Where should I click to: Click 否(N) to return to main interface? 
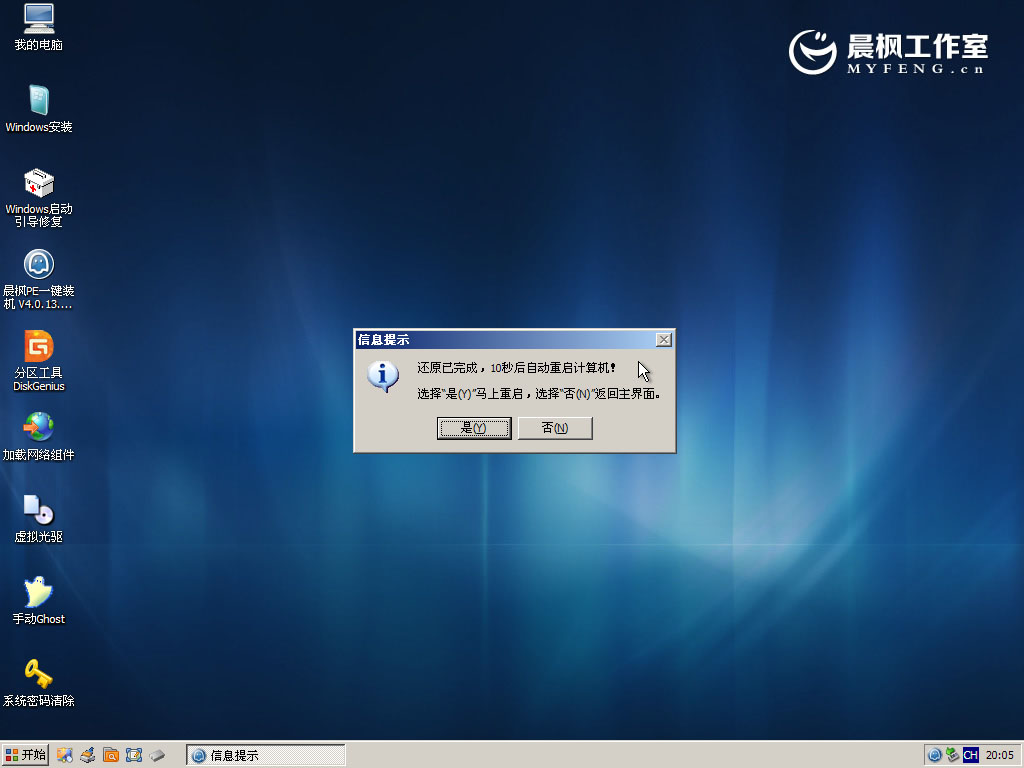pos(555,428)
